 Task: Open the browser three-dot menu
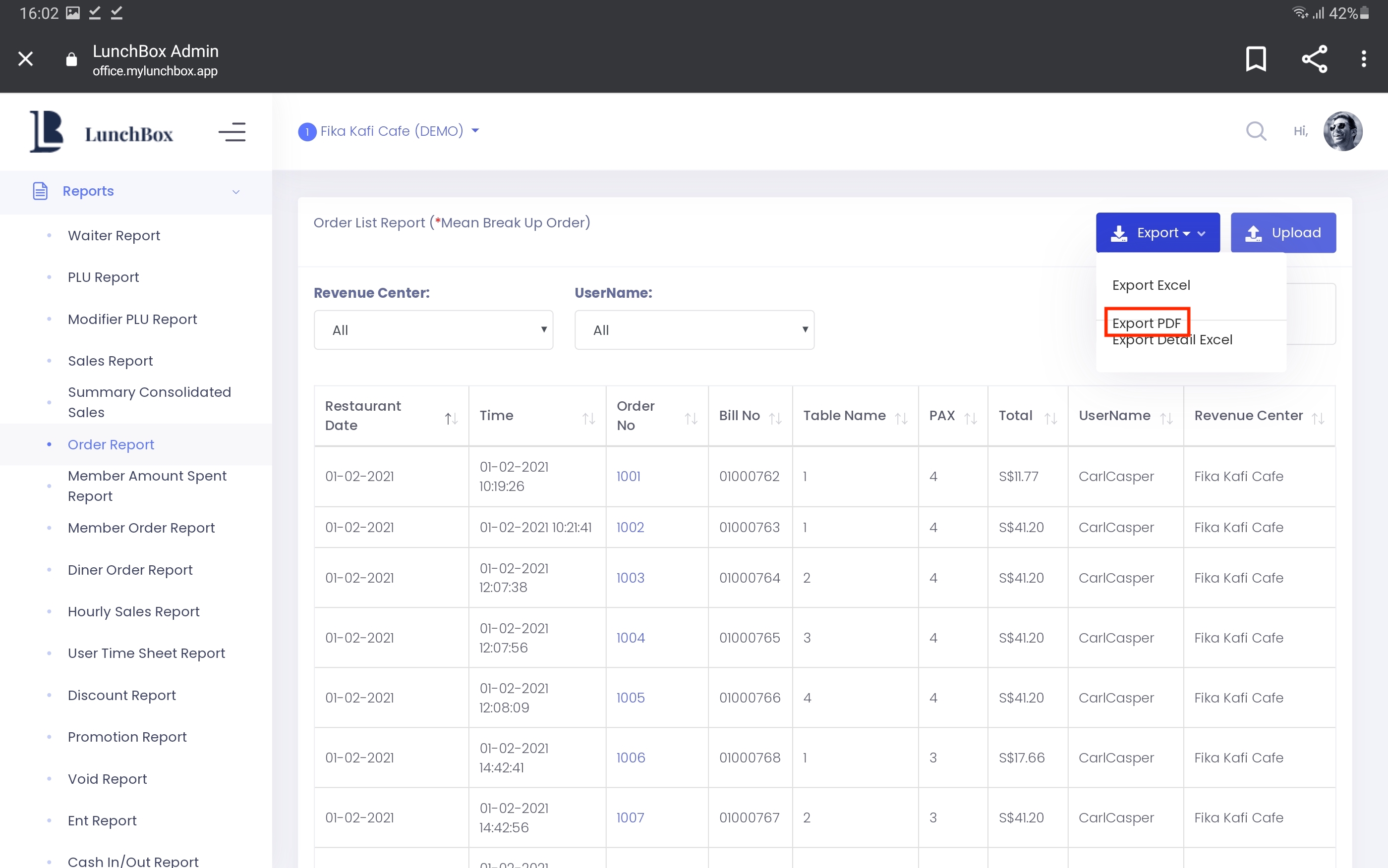[1363, 58]
